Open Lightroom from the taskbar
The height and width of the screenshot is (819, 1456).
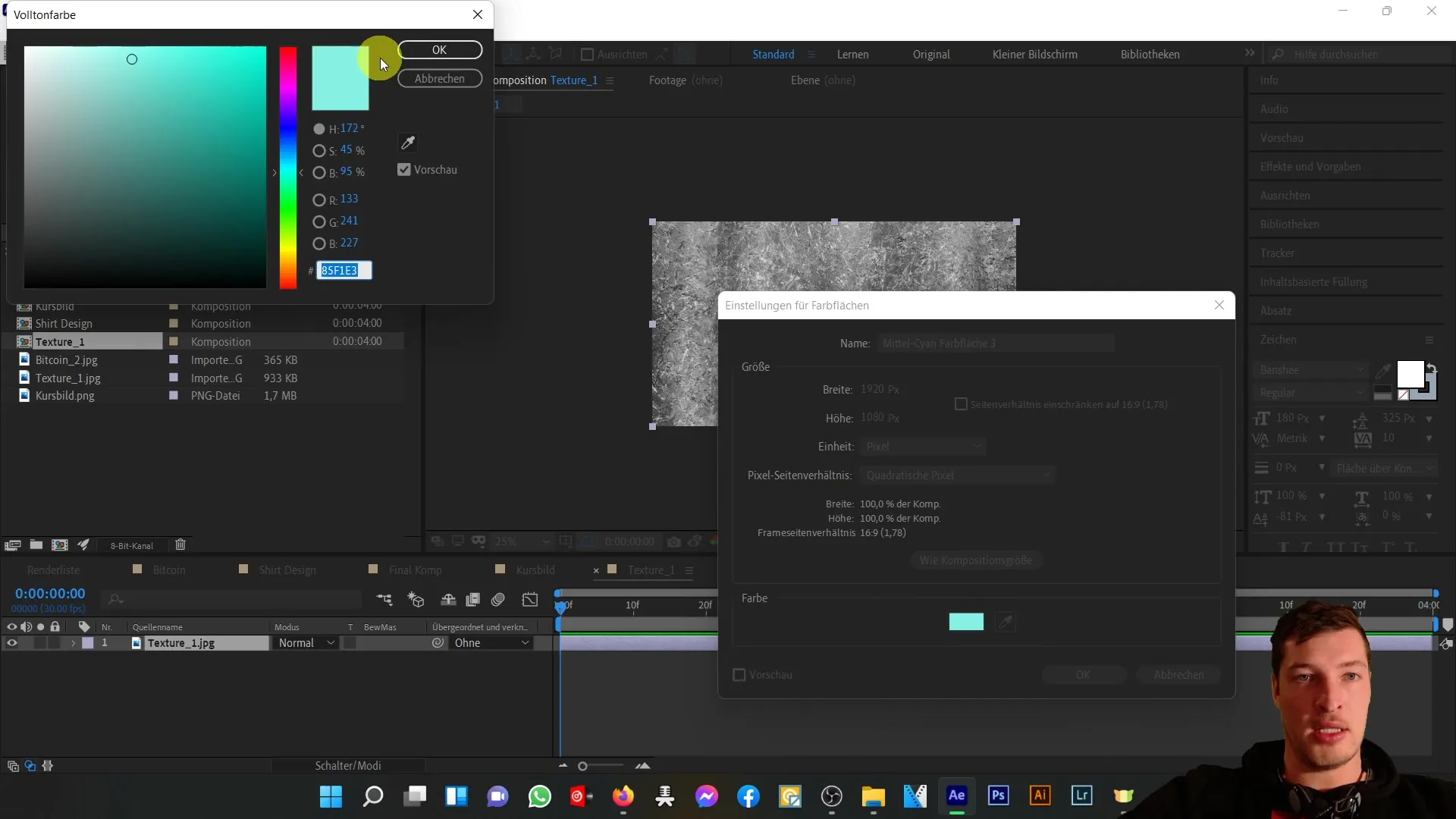[1081, 795]
